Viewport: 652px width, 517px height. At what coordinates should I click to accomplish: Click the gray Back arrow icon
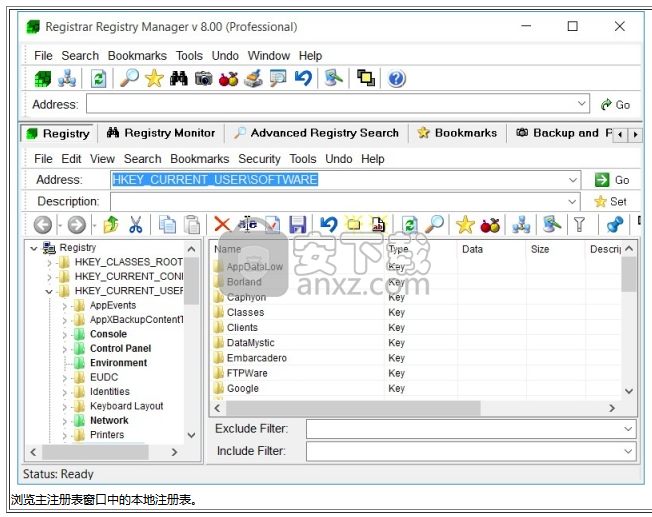(x=43, y=225)
